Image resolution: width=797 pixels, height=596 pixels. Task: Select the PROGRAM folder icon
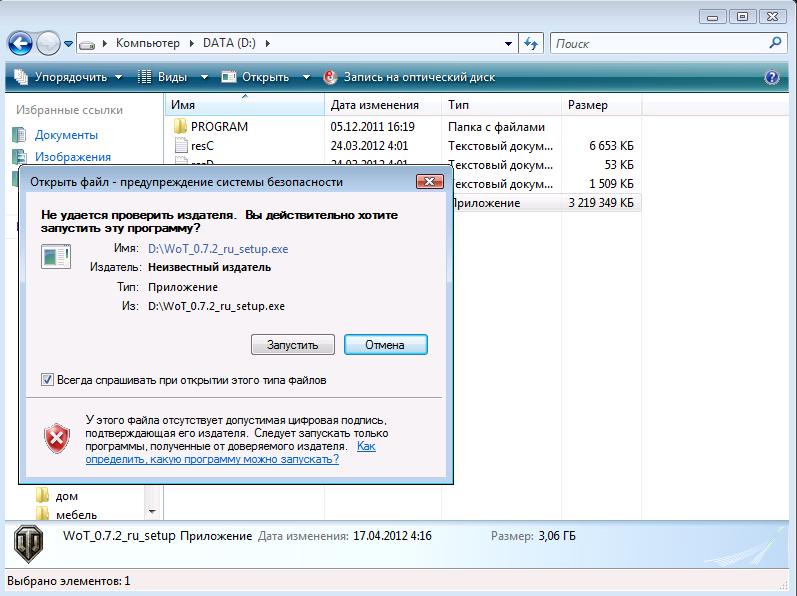click(180, 127)
